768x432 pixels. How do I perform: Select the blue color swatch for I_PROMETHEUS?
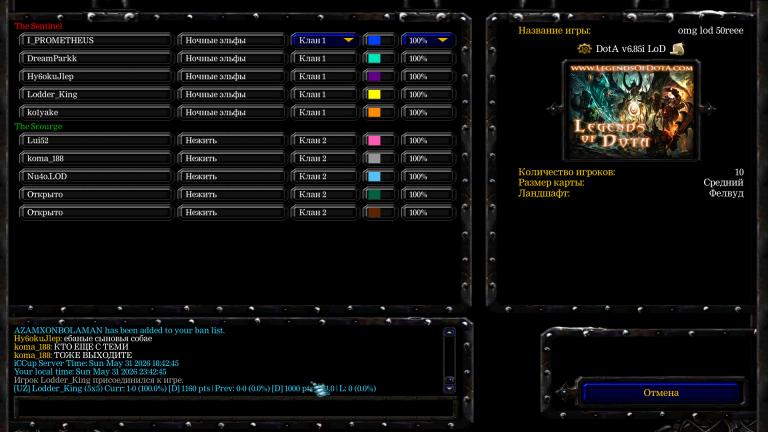coord(374,40)
